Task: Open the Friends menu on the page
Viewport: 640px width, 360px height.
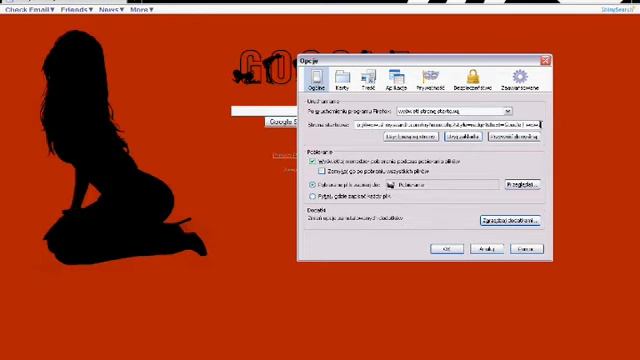Action: (x=77, y=9)
